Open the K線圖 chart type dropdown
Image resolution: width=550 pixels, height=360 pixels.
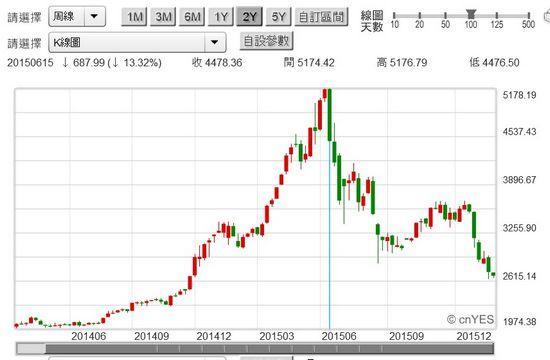tap(137, 42)
